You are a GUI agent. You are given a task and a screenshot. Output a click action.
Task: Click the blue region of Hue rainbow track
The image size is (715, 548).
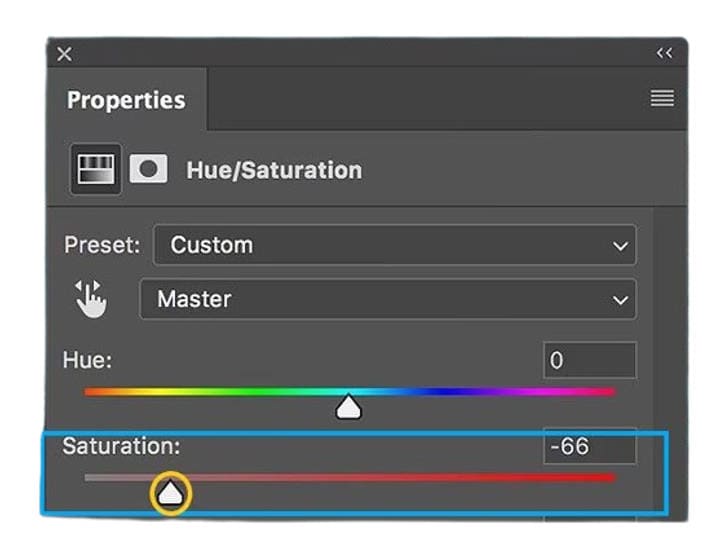click(447, 392)
